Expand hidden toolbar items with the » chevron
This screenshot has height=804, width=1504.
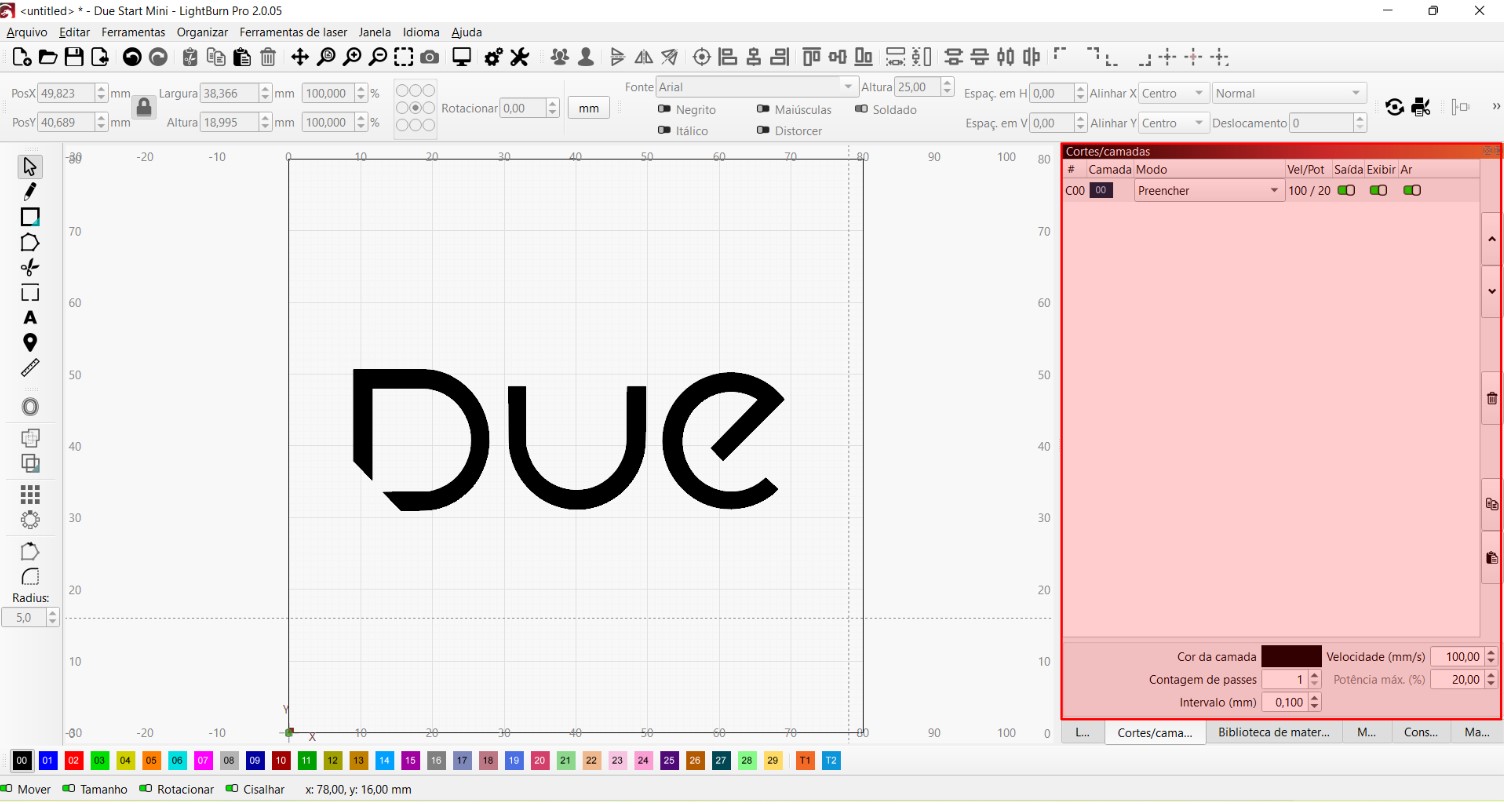(1496, 106)
